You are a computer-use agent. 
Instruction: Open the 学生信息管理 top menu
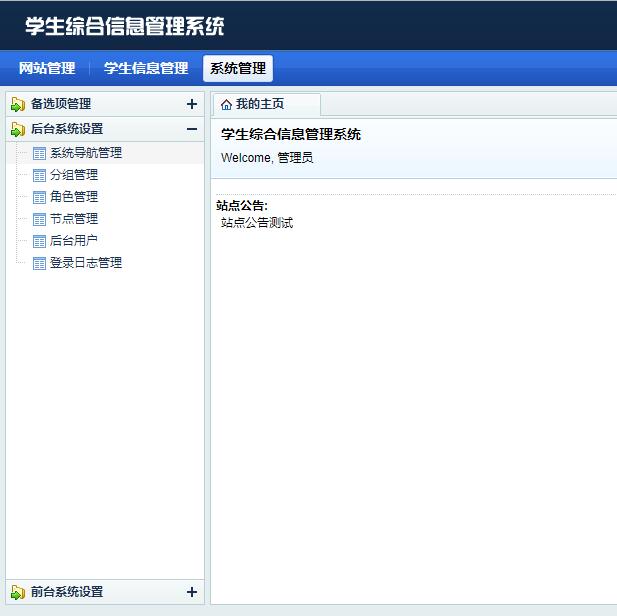click(146, 68)
